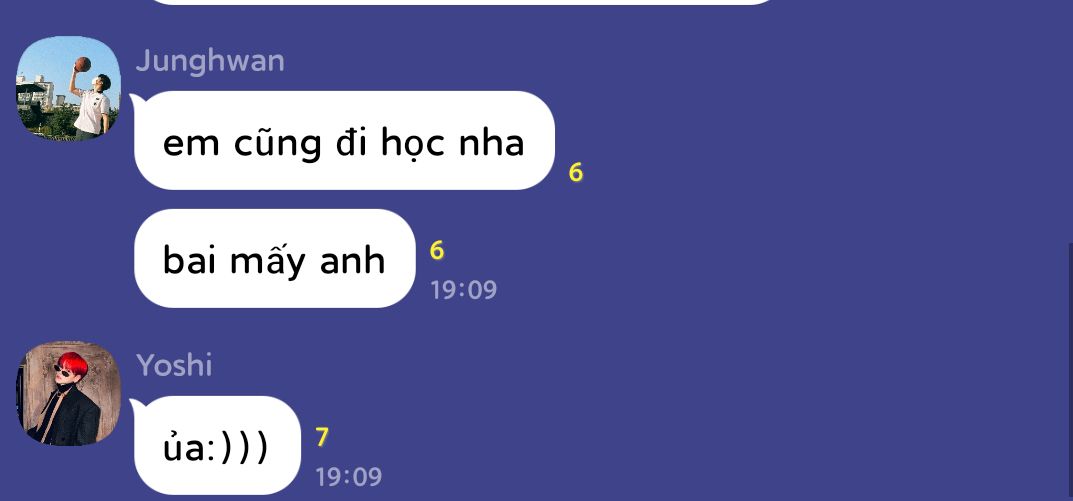Viewport: 1073px width, 501px height.
Task: Tap the Yoshi sender name
Action: pyautogui.click(x=174, y=365)
